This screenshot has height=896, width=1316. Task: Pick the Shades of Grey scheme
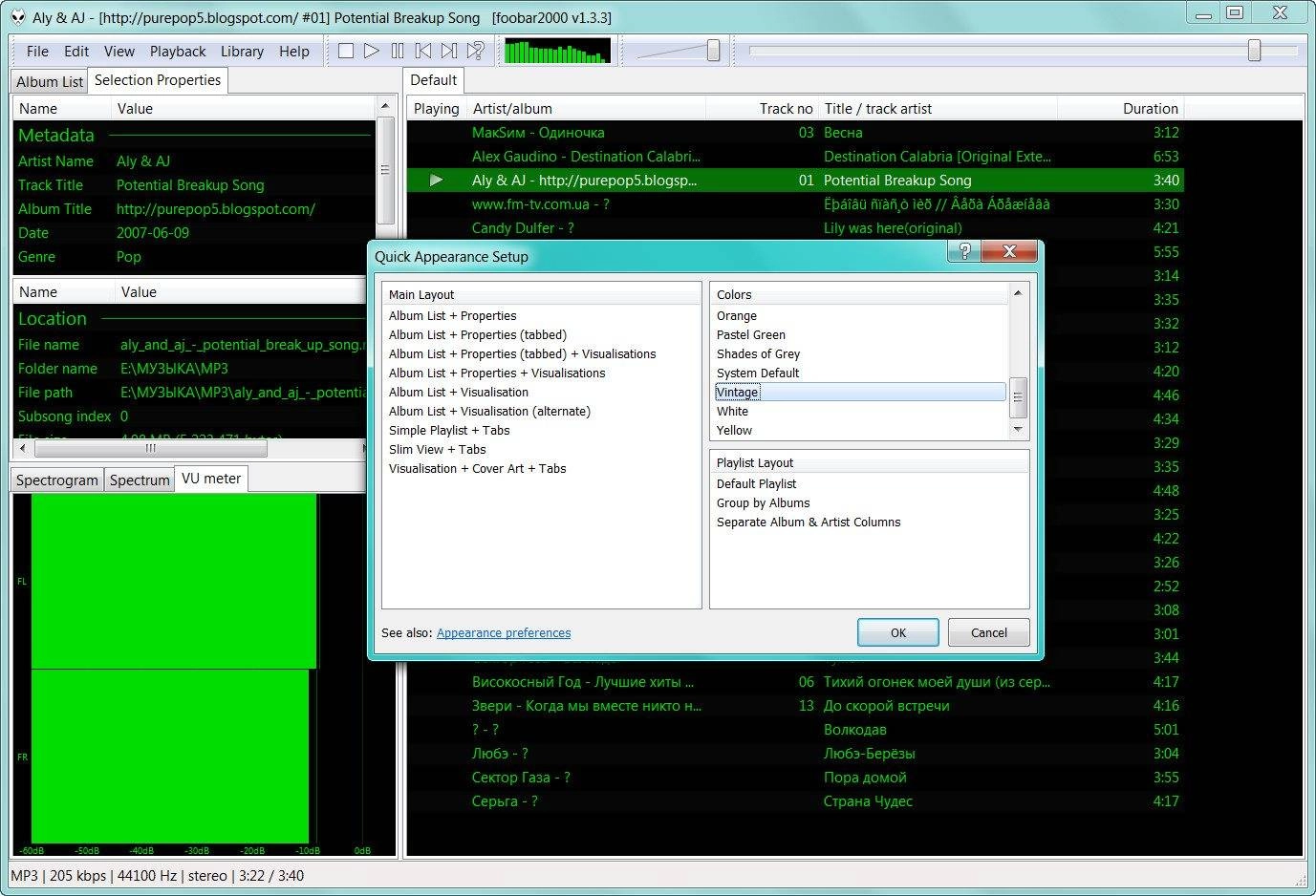tap(759, 354)
